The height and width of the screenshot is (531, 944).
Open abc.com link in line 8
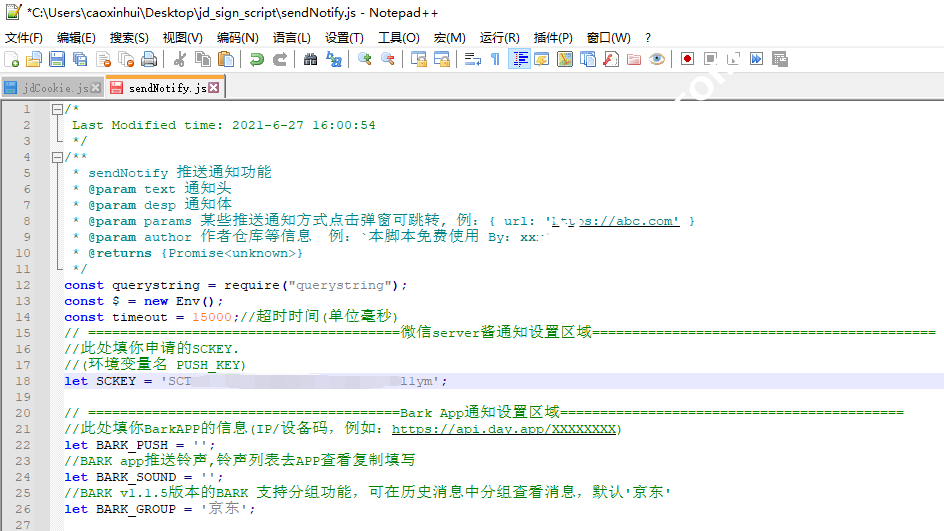click(615, 221)
